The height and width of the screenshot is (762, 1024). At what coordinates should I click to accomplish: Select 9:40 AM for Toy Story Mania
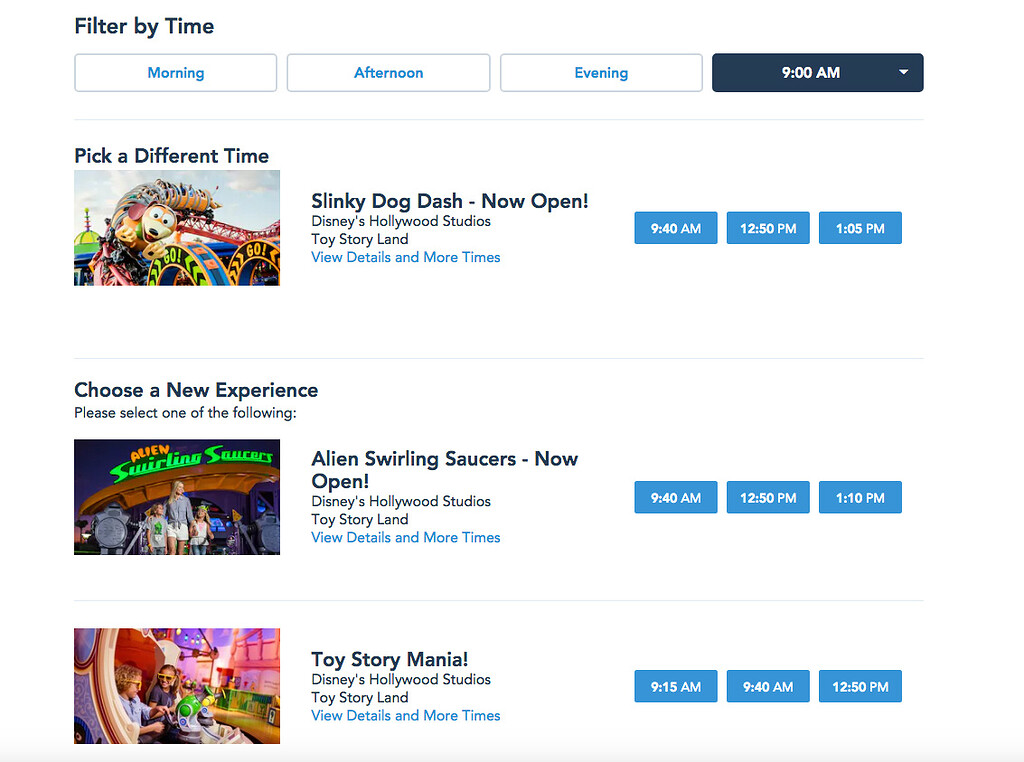coord(768,686)
